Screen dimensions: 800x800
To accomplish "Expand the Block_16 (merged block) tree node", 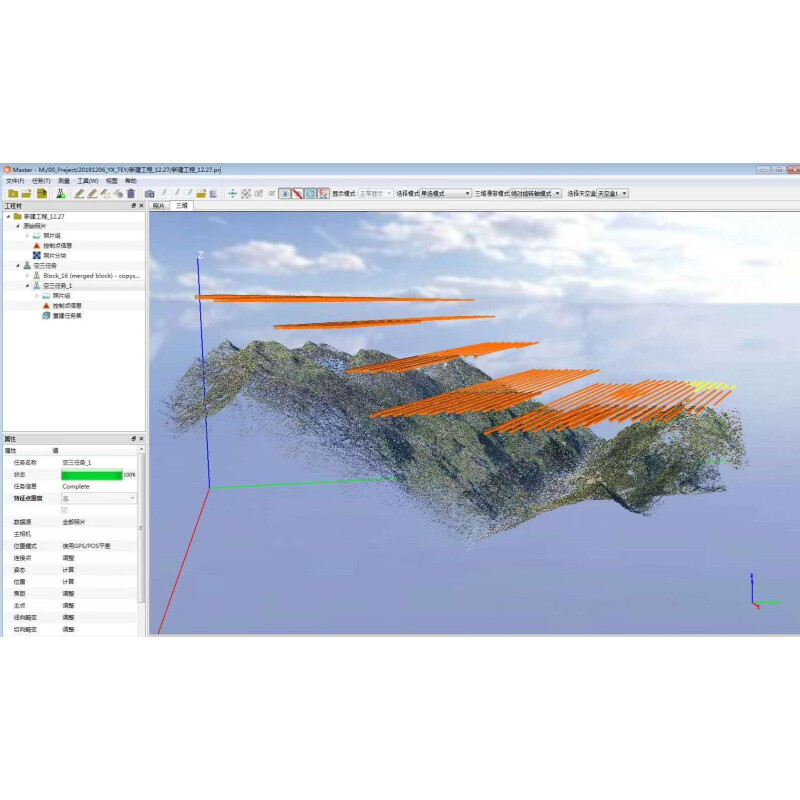I will click(27, 275).
